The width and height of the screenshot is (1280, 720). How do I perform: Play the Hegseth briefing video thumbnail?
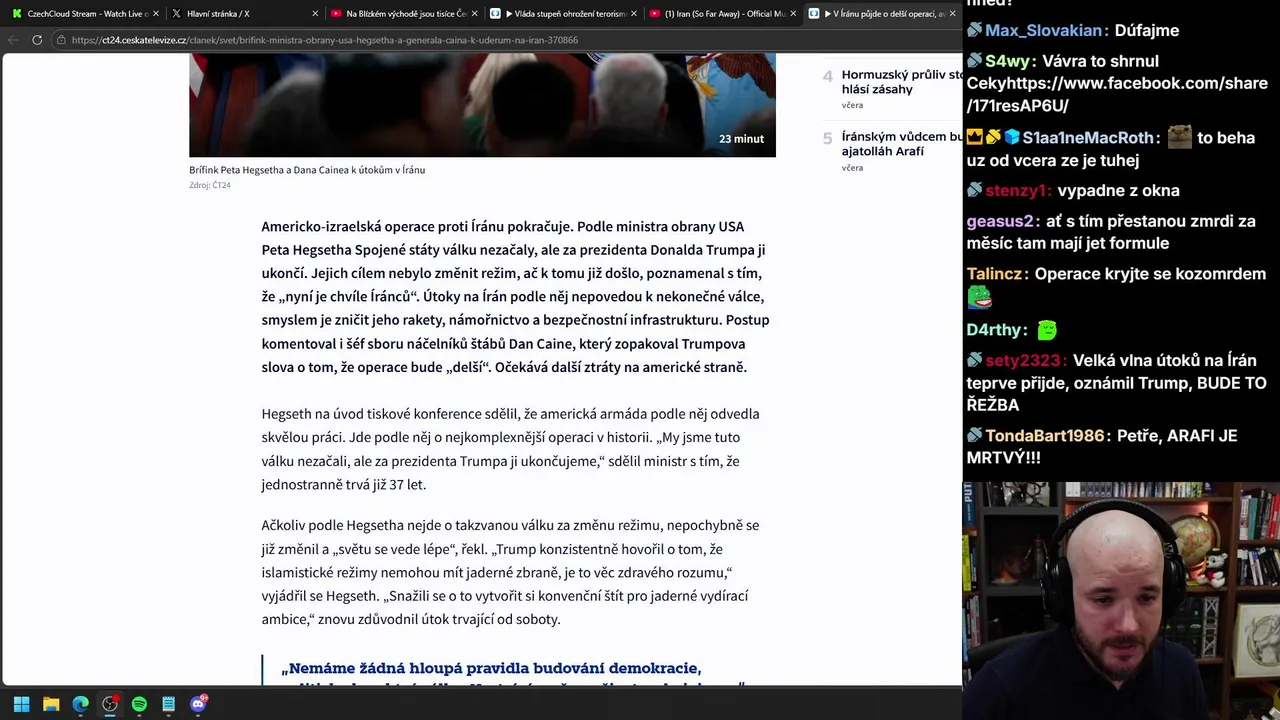point(482,105)
